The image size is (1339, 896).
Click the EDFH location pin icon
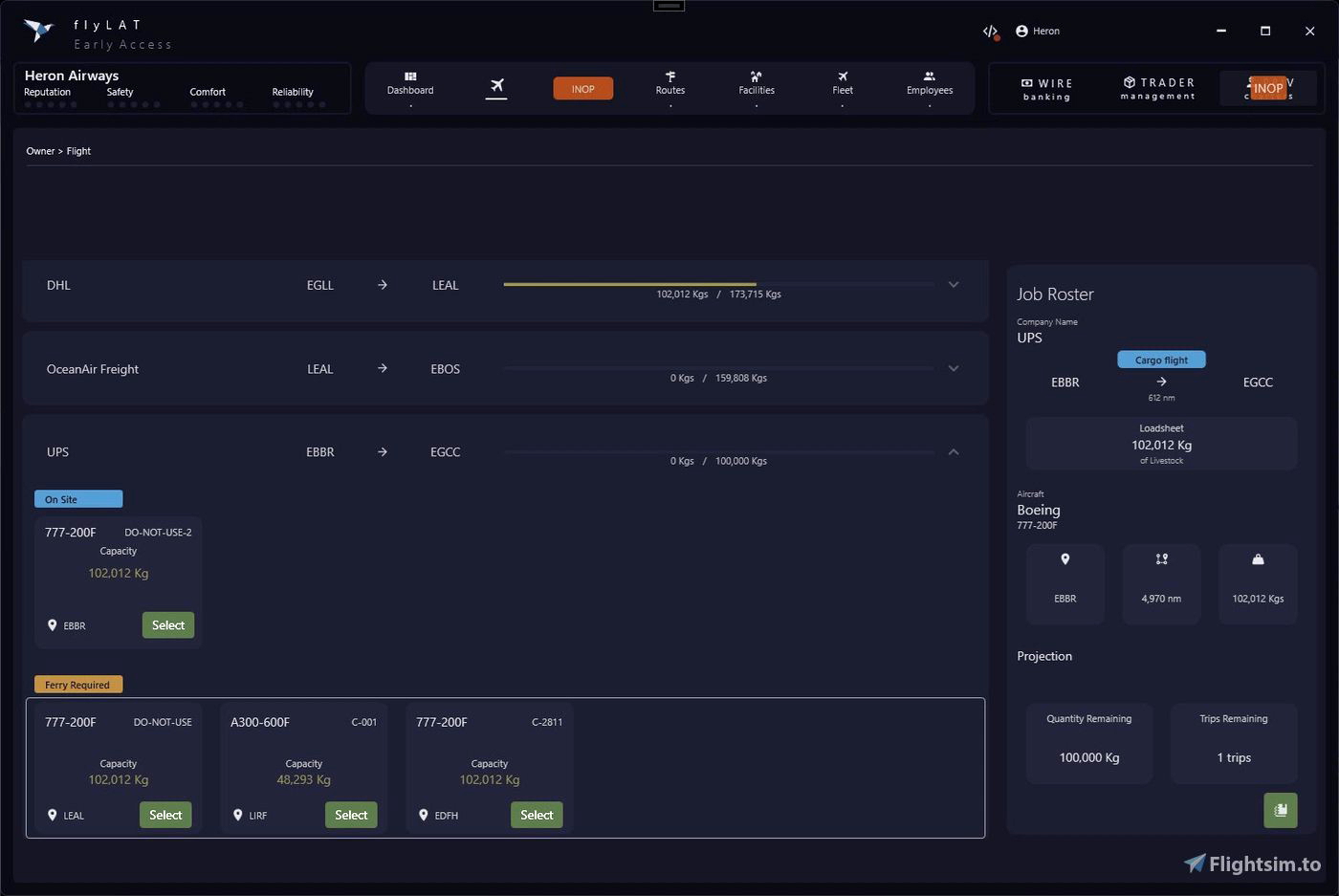pyautogui.click(x=424, y=816)
